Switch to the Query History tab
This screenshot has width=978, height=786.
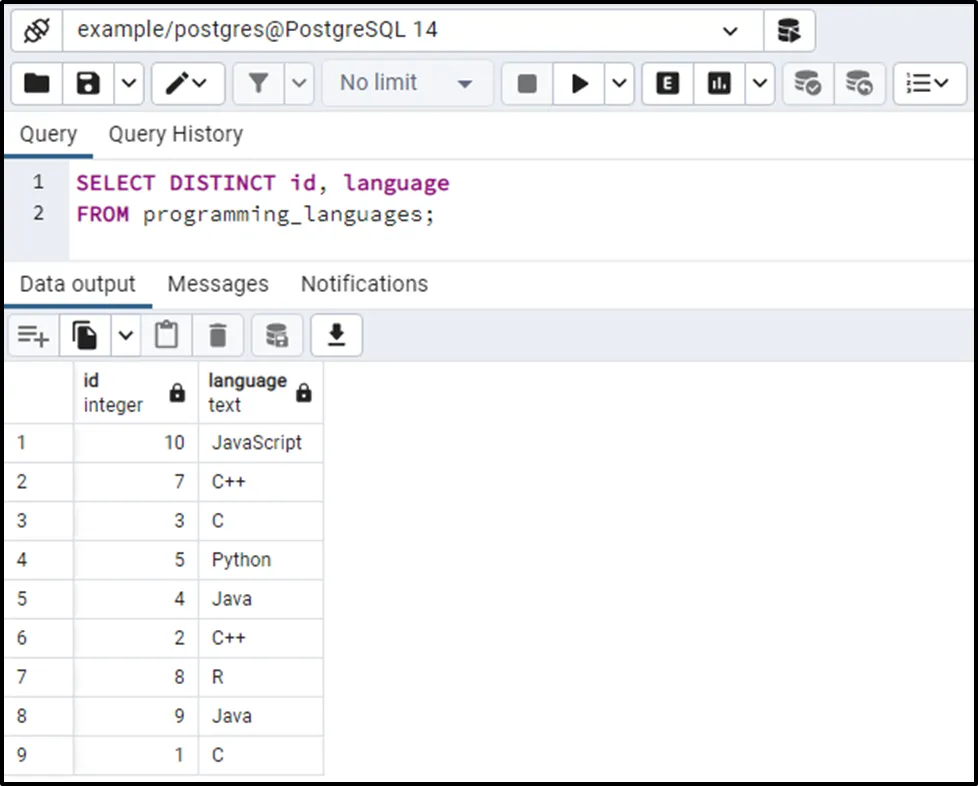click(176, 134)
